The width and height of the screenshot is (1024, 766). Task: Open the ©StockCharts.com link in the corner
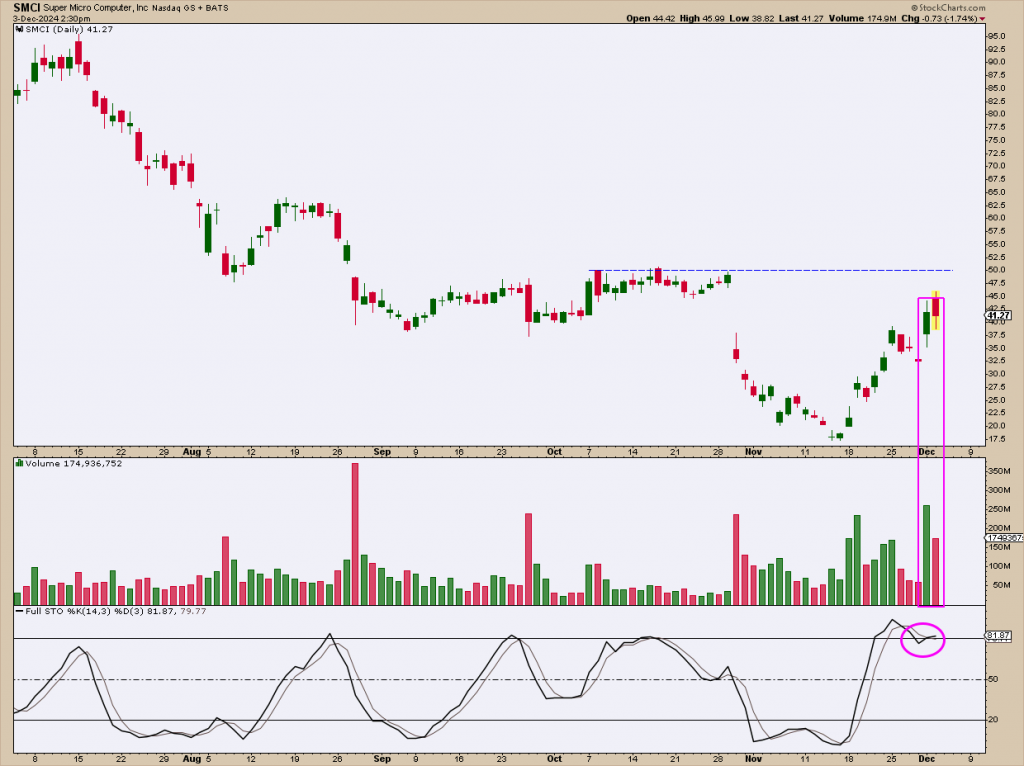948,8
